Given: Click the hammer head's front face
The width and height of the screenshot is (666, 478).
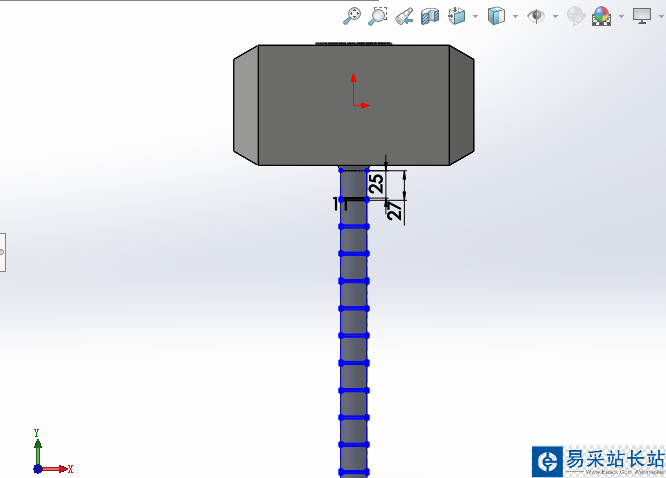Looking at the screenshot, I should [x=353, y=105].
